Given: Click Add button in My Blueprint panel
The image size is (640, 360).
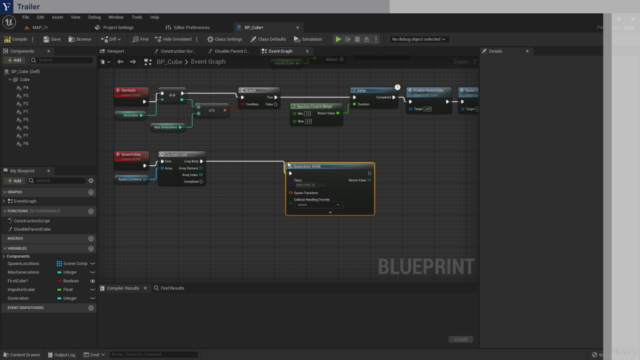Looking at the screenshot, I should point(14,180).
